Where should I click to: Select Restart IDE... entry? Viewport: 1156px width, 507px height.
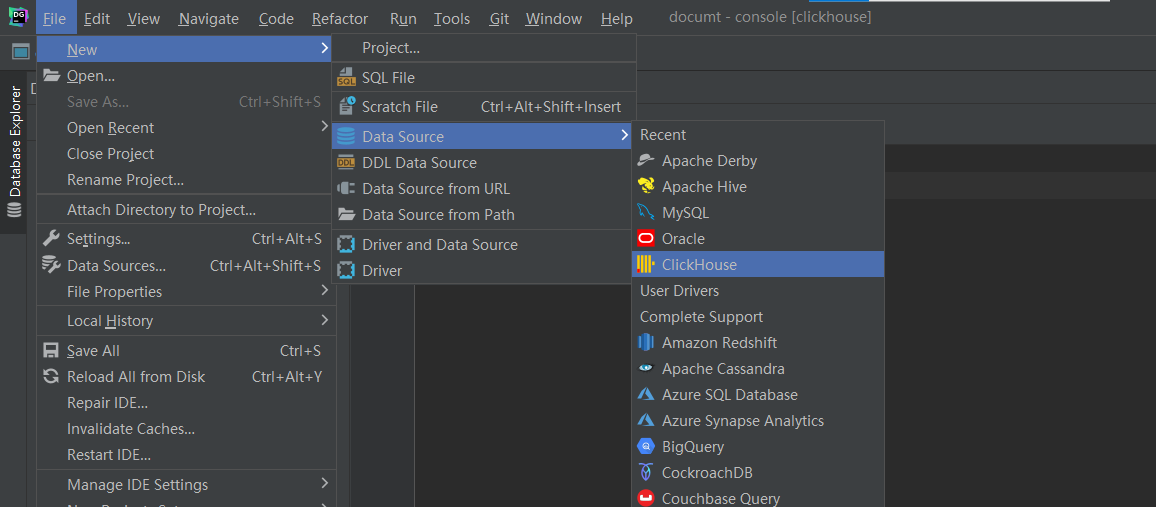pos(187,455)
